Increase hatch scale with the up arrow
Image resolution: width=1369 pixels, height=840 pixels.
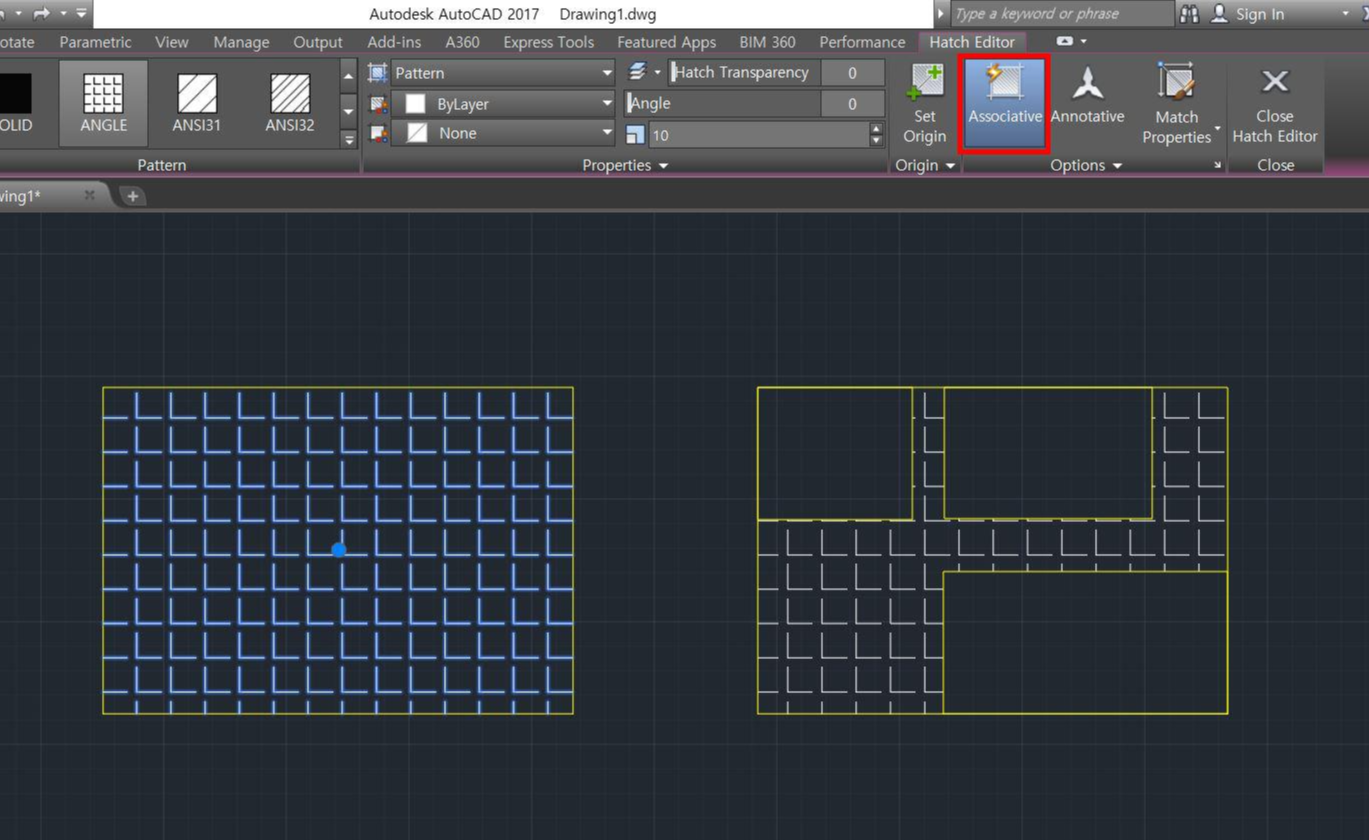(x=877, y=128)
